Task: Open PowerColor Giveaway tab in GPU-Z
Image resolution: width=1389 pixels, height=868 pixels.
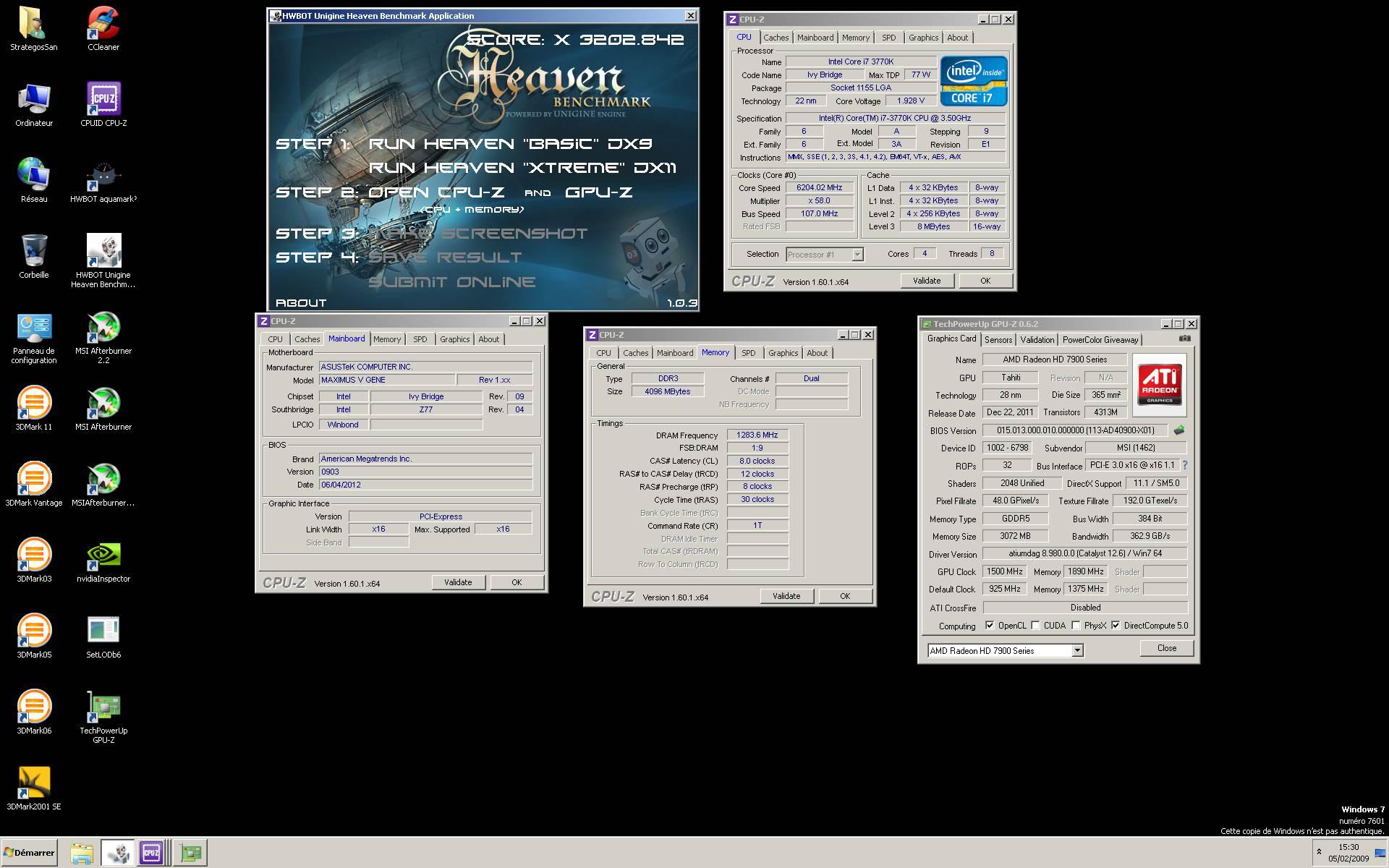Action: click(x=1100, y=340)
